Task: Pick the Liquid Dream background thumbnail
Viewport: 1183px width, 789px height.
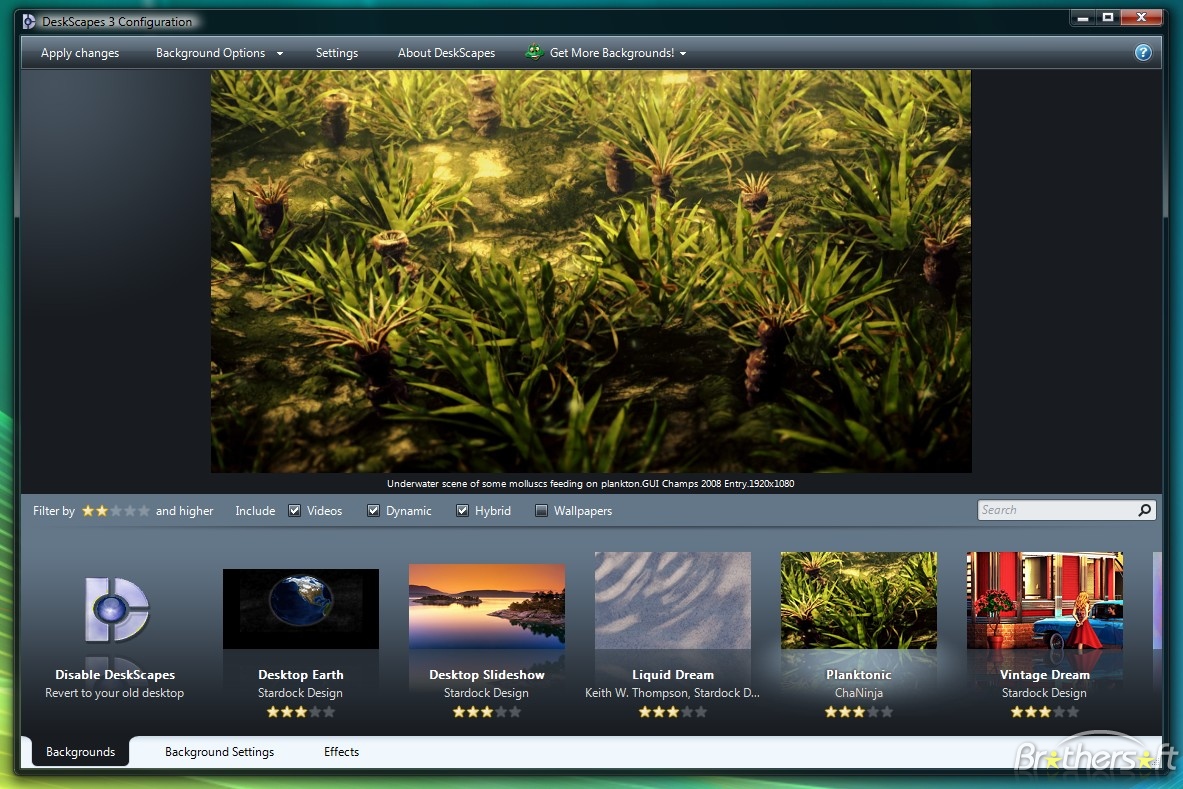Action: [x=672, y=601]
